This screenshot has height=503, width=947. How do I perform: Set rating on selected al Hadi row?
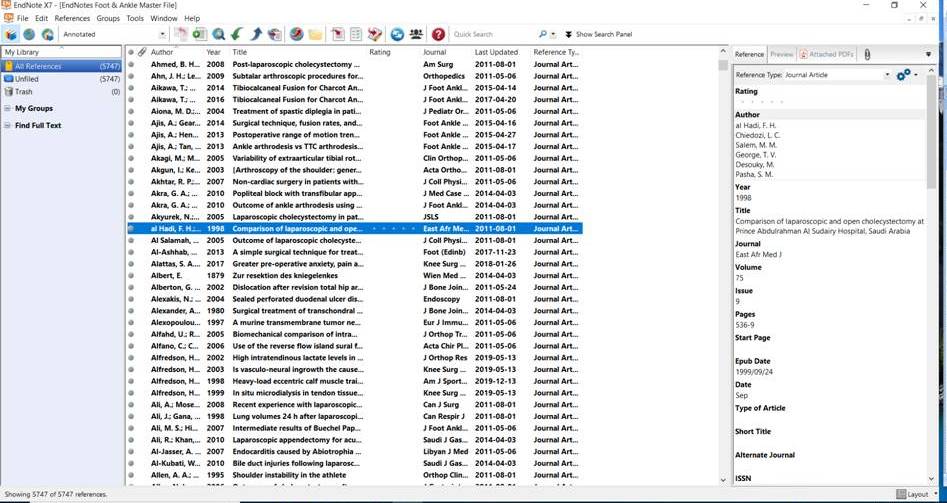point(394,229)
